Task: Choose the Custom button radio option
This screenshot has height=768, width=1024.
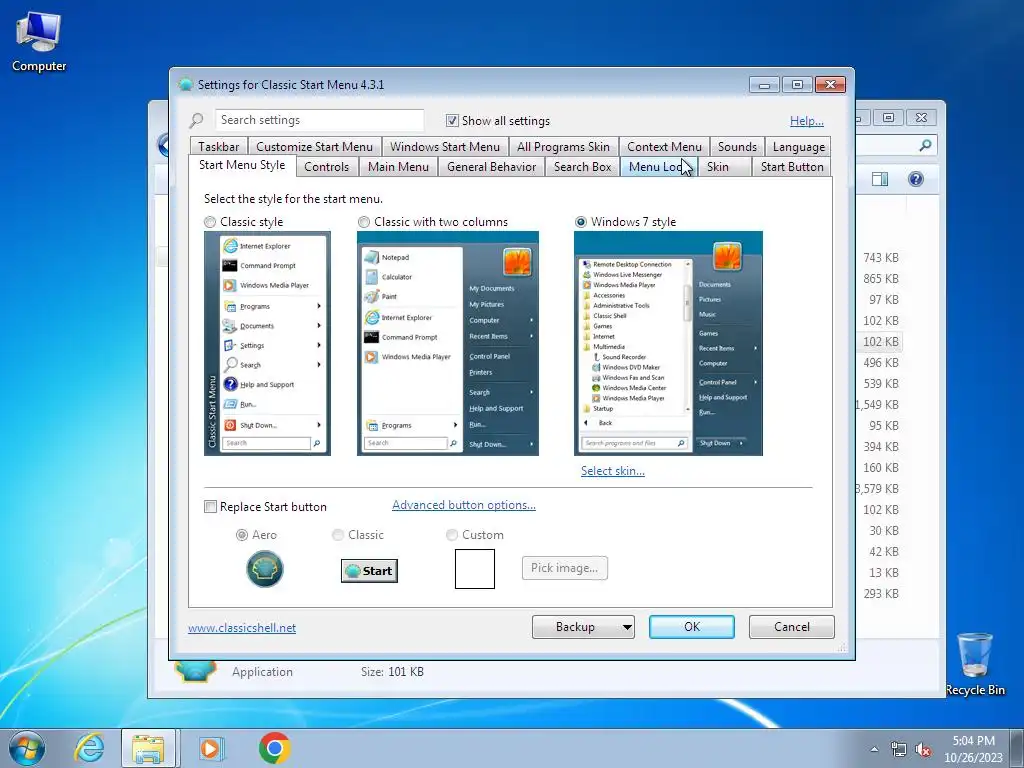Action: [x=451, y=535]
